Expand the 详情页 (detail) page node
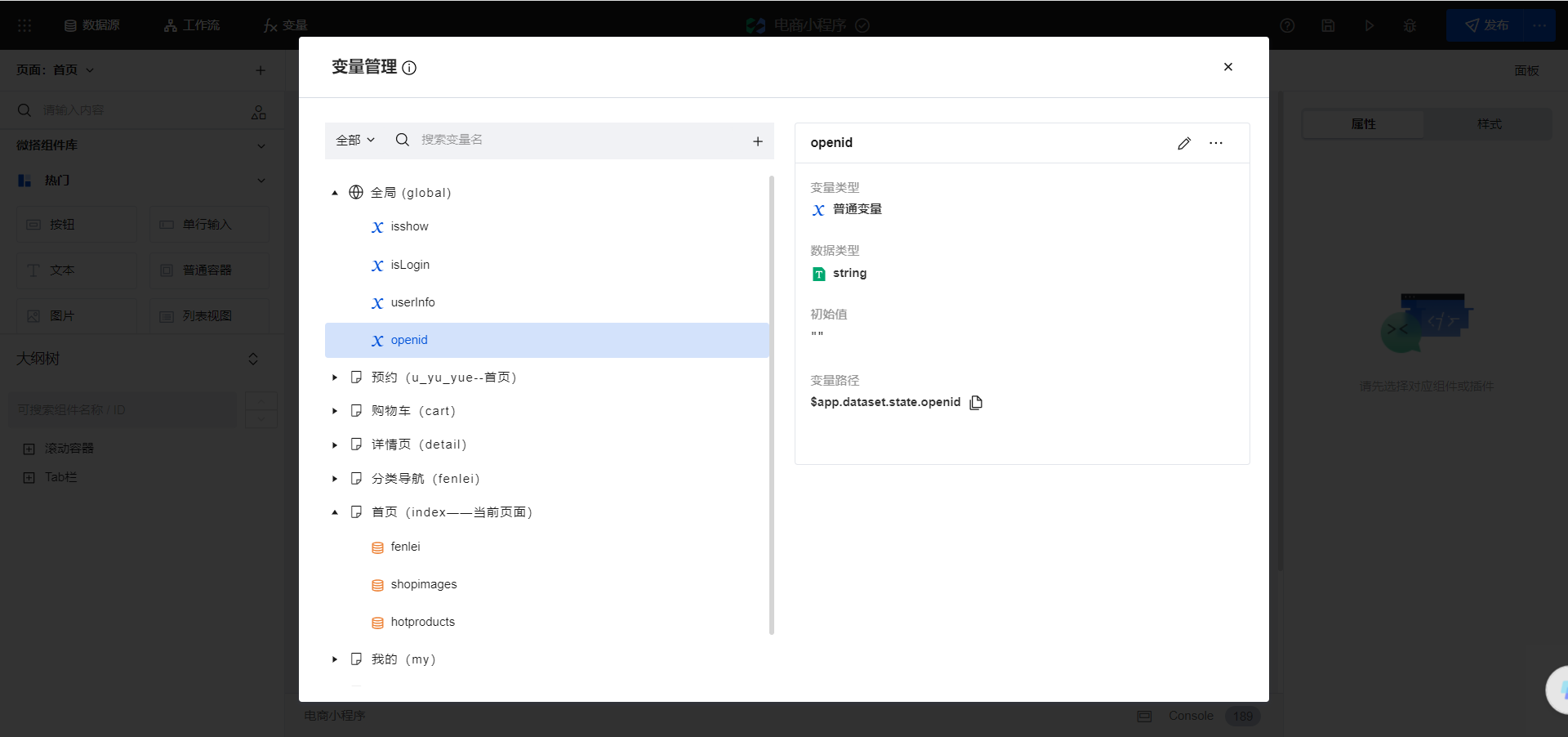The width and height of the screenshot is (1568, 737). (335, 445)
